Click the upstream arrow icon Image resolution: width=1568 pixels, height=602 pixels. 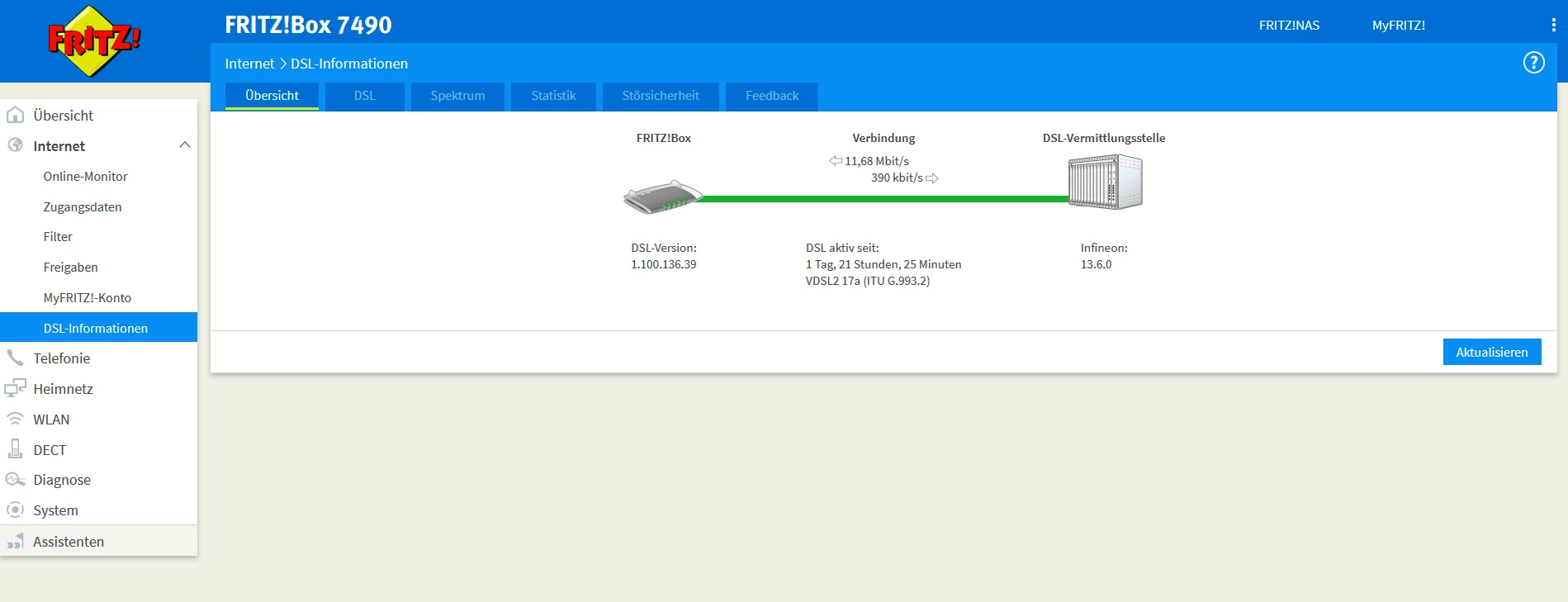[x=932, y=178]
